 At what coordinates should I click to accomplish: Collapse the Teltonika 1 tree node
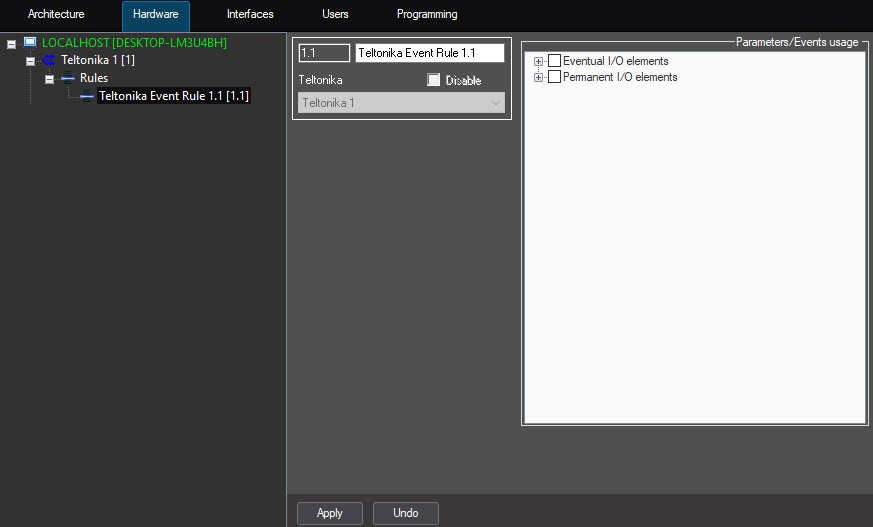(31, 61)
